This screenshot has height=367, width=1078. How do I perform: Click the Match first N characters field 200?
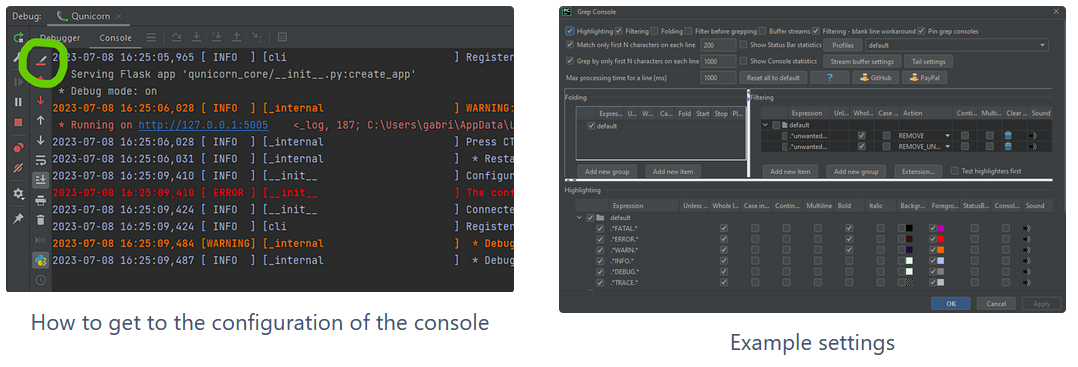point(718,45)
